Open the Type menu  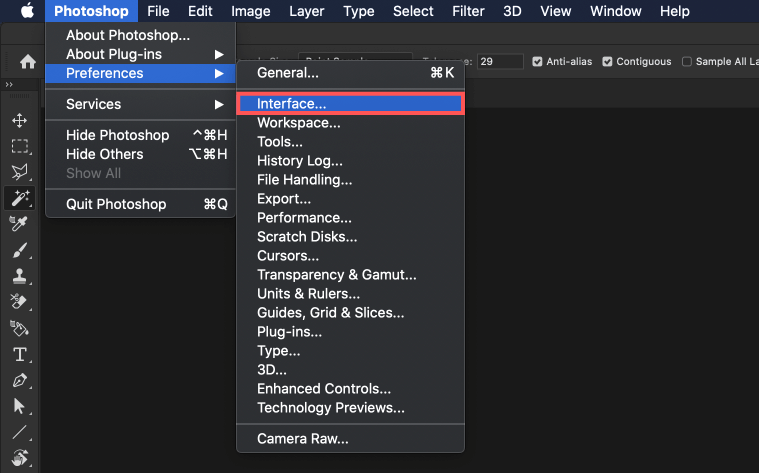pos(359,11)
